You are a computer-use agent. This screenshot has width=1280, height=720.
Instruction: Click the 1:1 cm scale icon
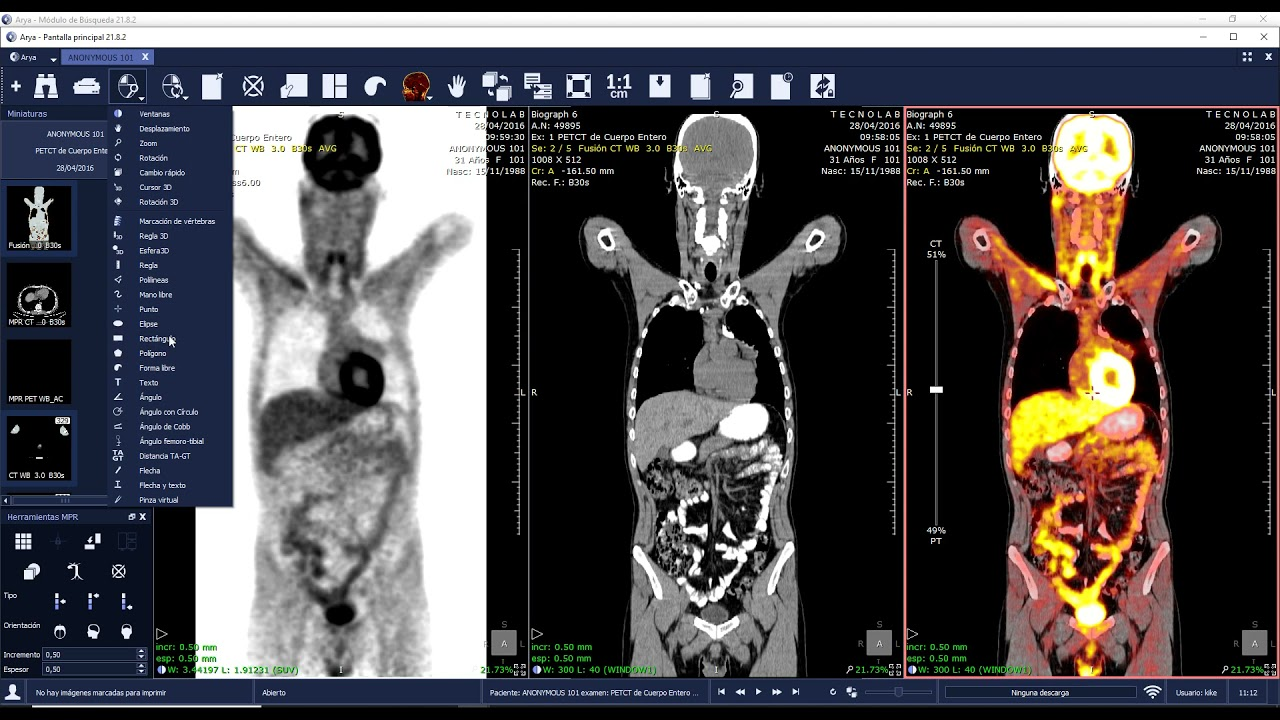coord(619,87)
